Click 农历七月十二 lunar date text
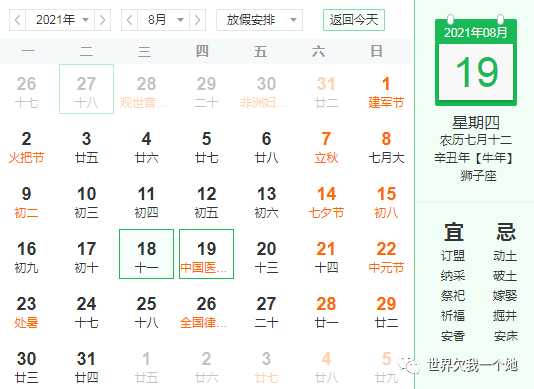534x389 pixels. pos(476,140)
